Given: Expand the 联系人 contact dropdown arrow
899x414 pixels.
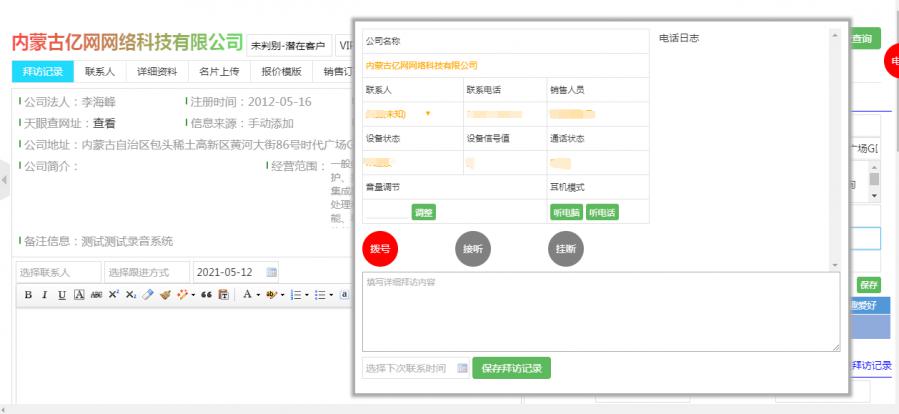Looking at the screenshot, I should click(428, 114).
